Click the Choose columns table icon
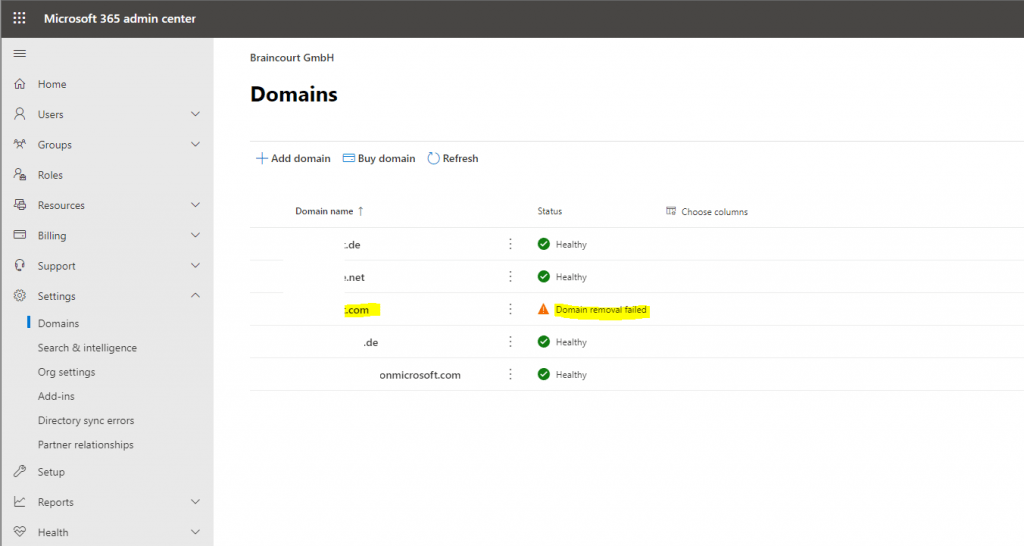 pyautogui.click(x=671, y=211)
